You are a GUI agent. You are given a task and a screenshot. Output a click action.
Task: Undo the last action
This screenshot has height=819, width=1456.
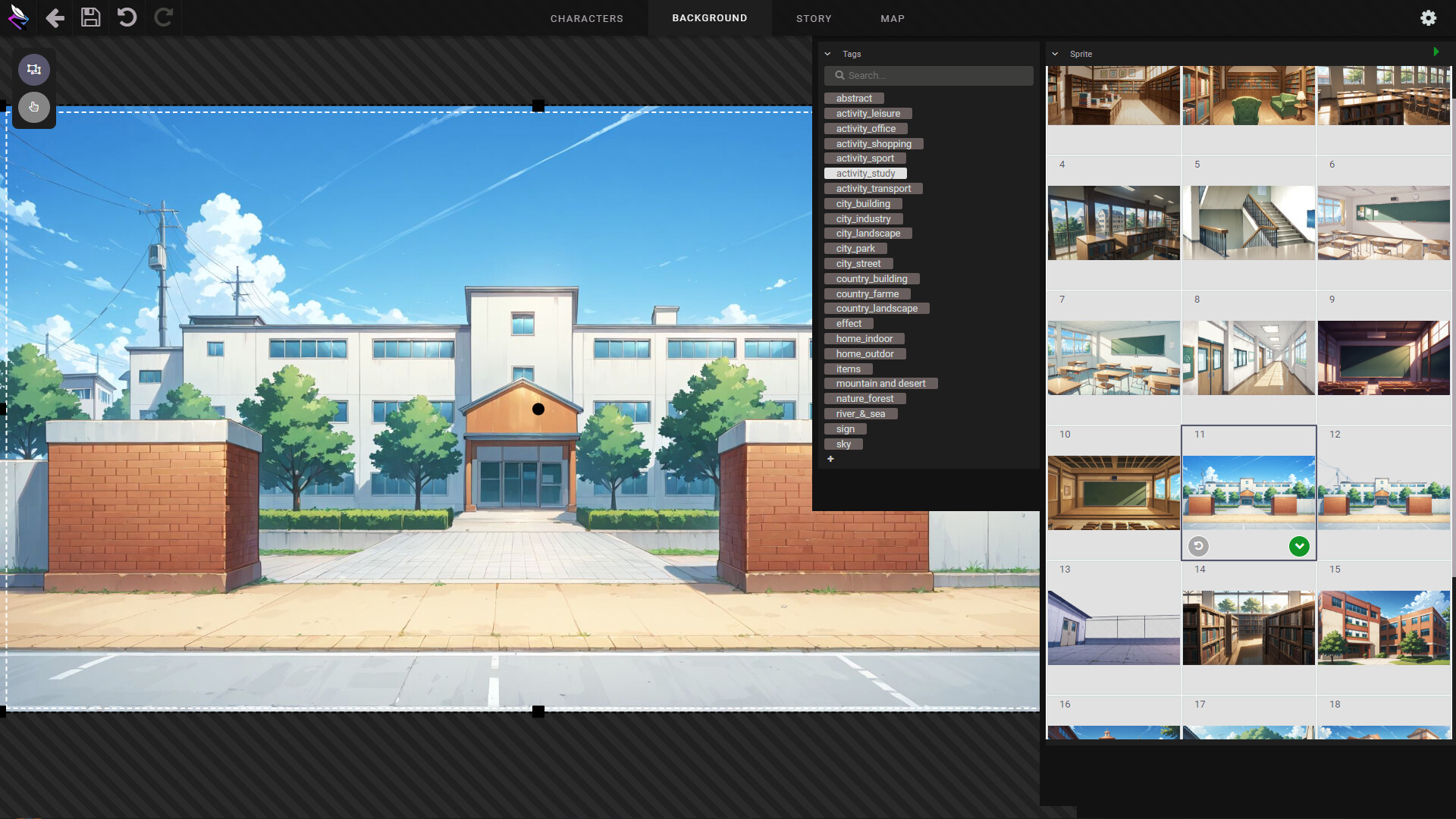(x=127, y=17)
